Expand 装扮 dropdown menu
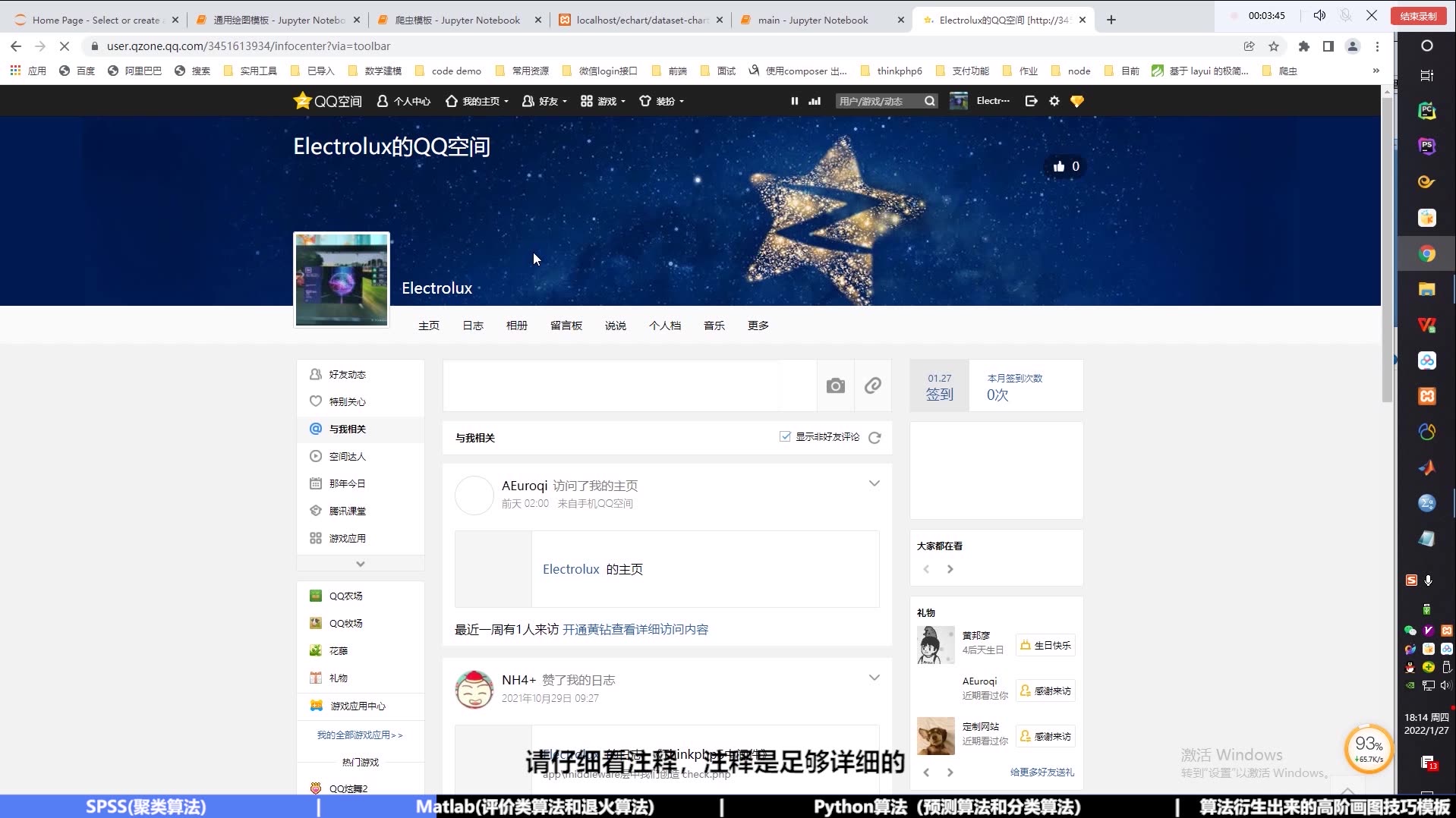 click(661, 101)
